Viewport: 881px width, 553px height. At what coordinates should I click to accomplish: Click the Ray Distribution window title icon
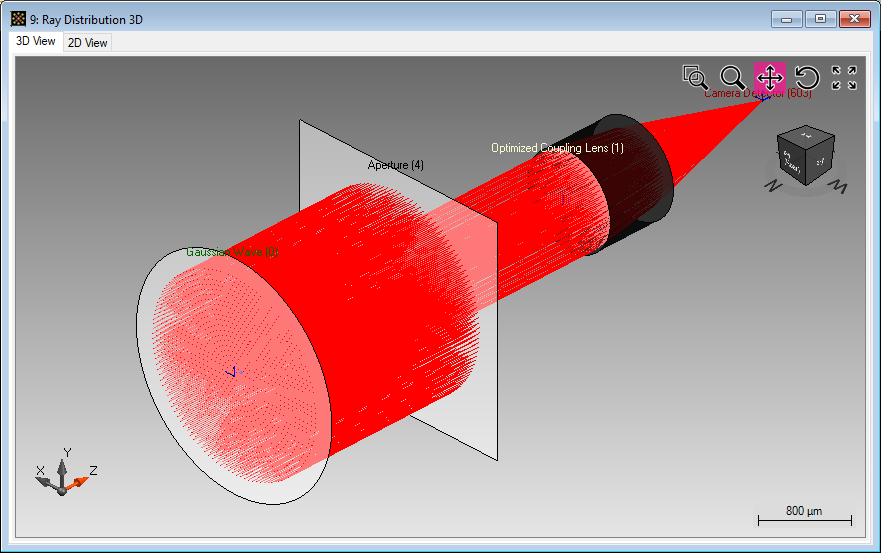pyautogui.click(x=18, y=19)
